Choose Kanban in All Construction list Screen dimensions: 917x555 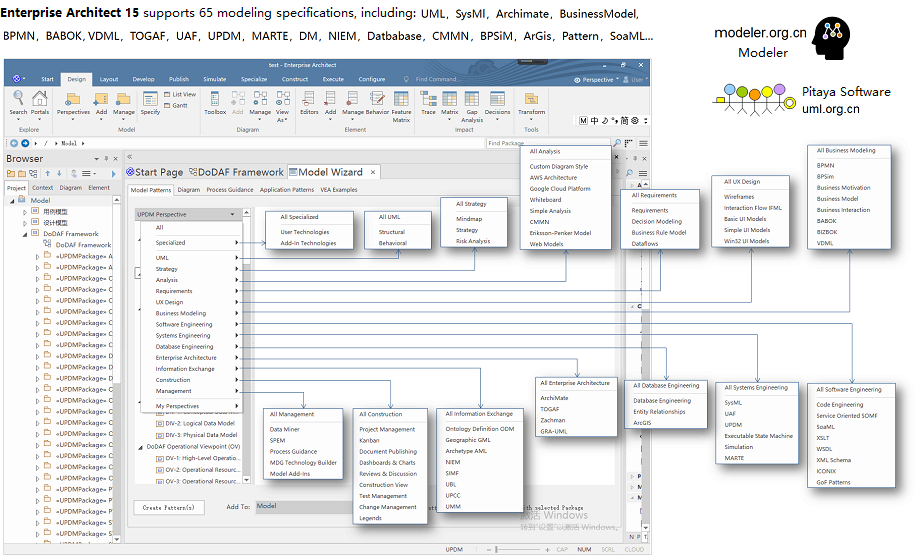369,440
